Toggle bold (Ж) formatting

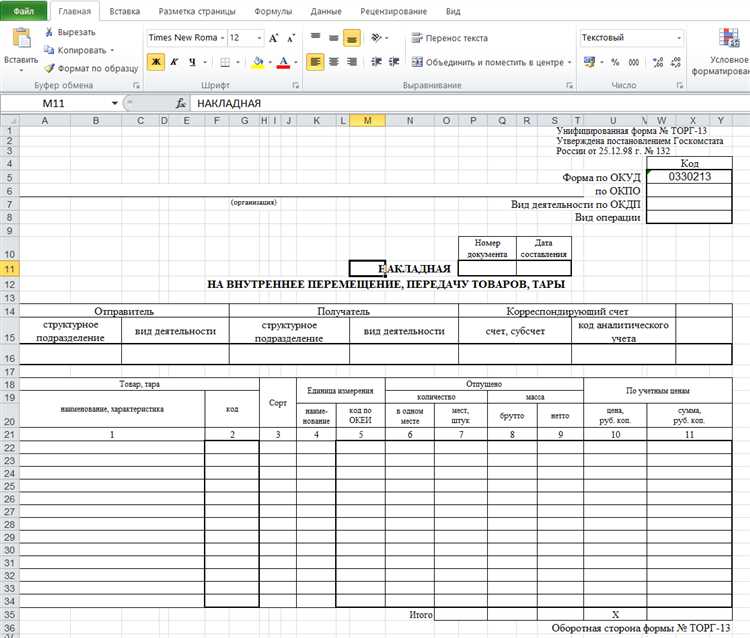[156, 62]
